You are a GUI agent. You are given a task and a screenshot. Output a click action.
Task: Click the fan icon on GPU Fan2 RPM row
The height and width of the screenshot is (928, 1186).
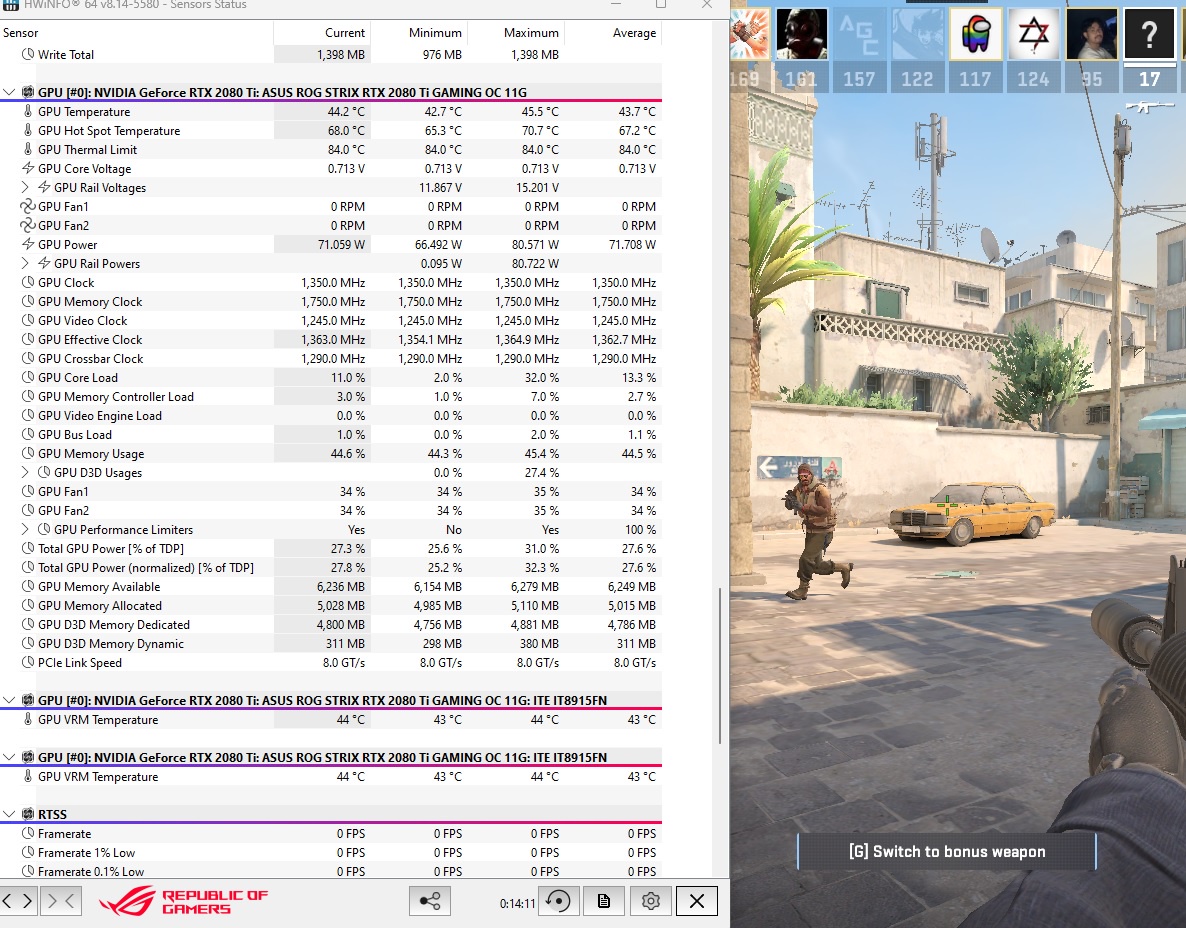tap(28, 225)
